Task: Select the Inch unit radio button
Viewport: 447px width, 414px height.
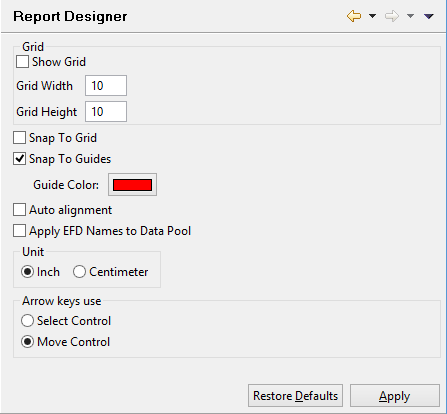Action: (27, 272)
